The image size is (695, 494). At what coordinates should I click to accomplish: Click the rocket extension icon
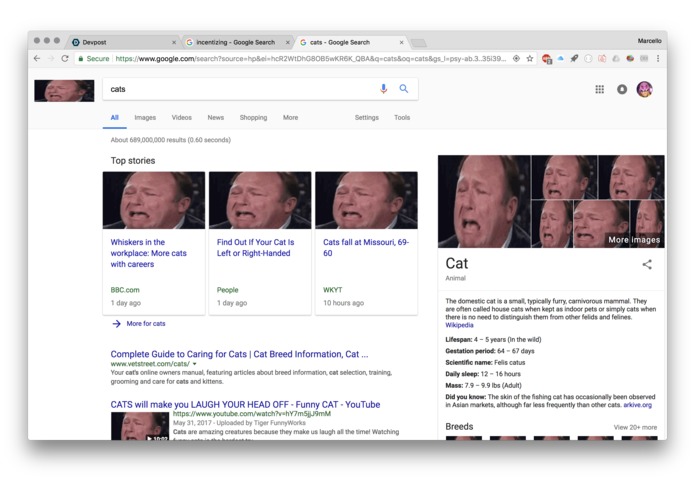(574, 58)
